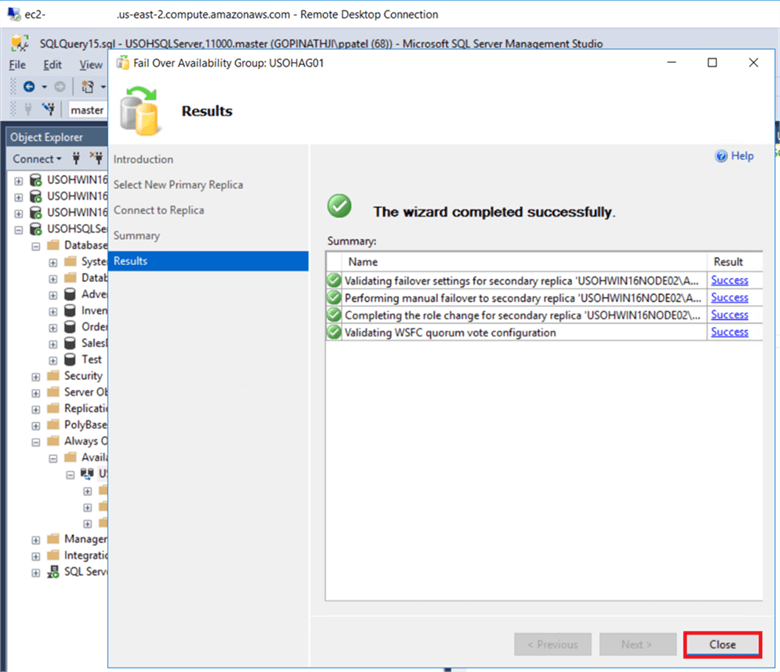The width and height of the screenshot is (780, 672).
Task: Collapse the Databases folder
Action: click(x=36, y=246)
